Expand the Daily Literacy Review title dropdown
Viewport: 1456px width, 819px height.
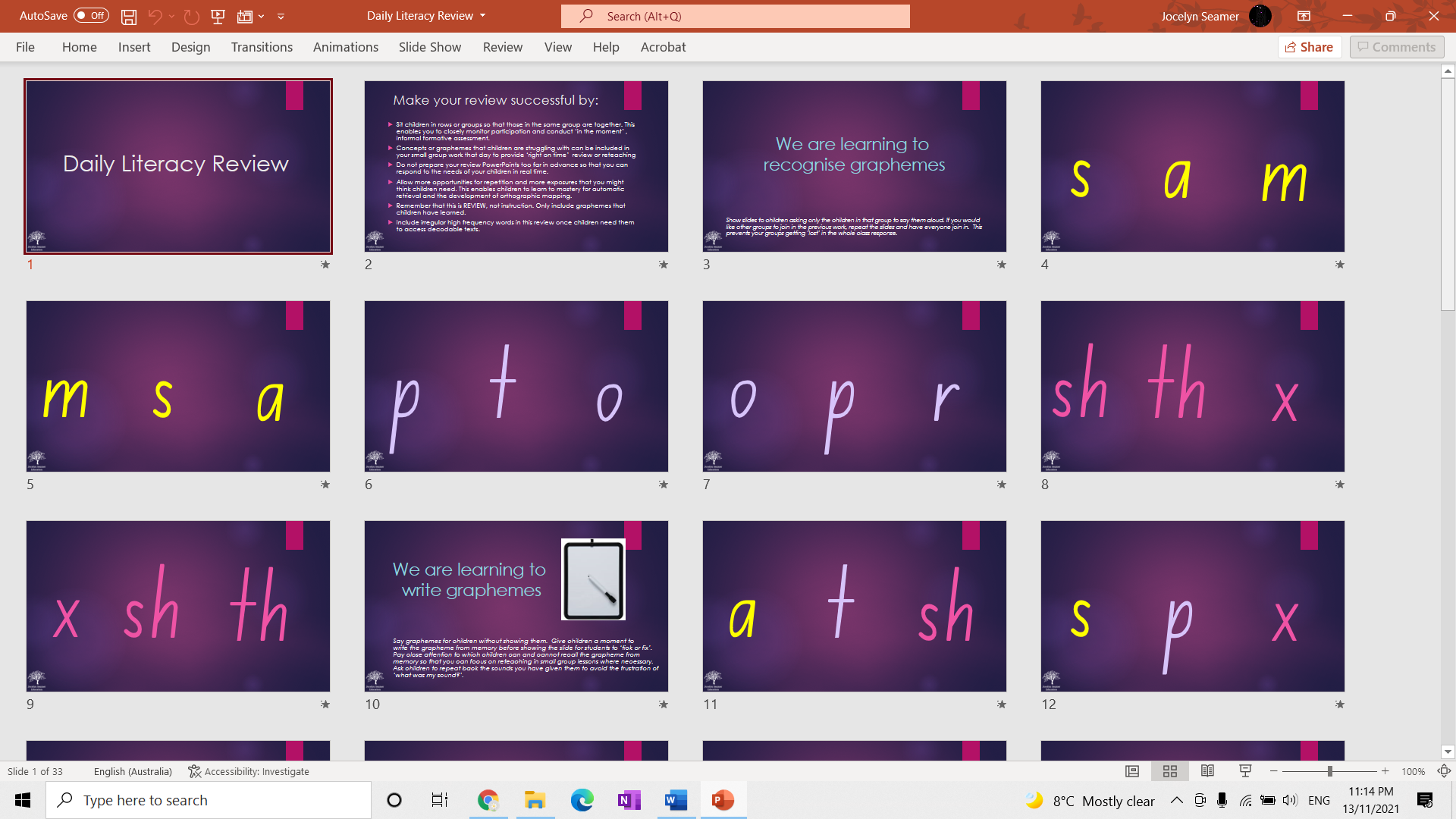coord(483,15)
